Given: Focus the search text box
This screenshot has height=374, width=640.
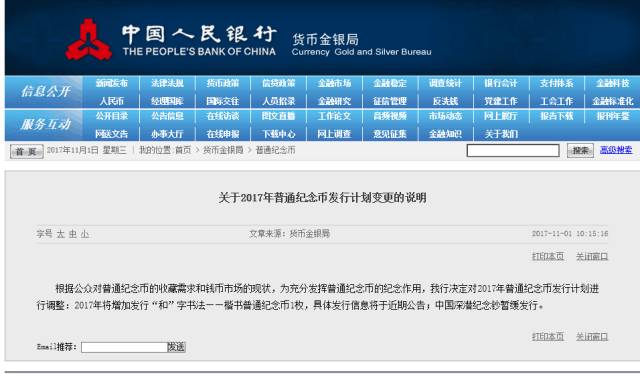Looking at the screenshot, I should pyautogui.click(x=513, y=151).
